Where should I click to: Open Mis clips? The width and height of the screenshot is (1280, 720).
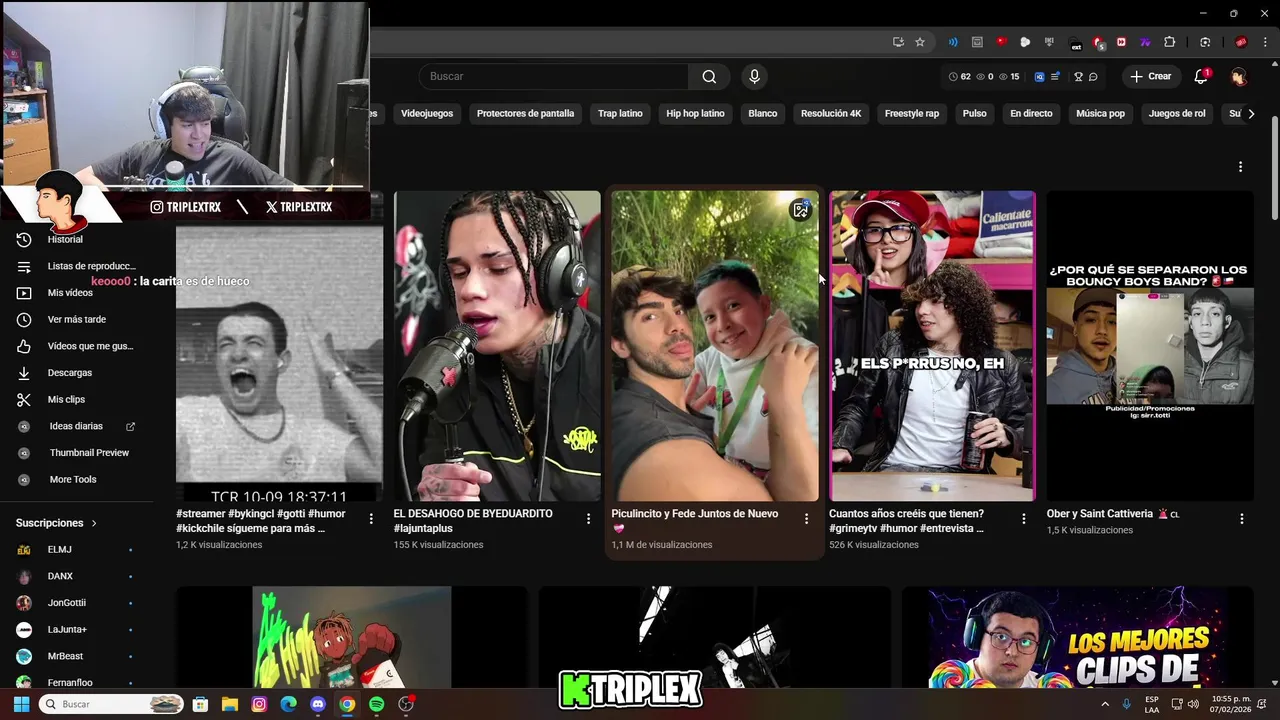pos(77,400)
